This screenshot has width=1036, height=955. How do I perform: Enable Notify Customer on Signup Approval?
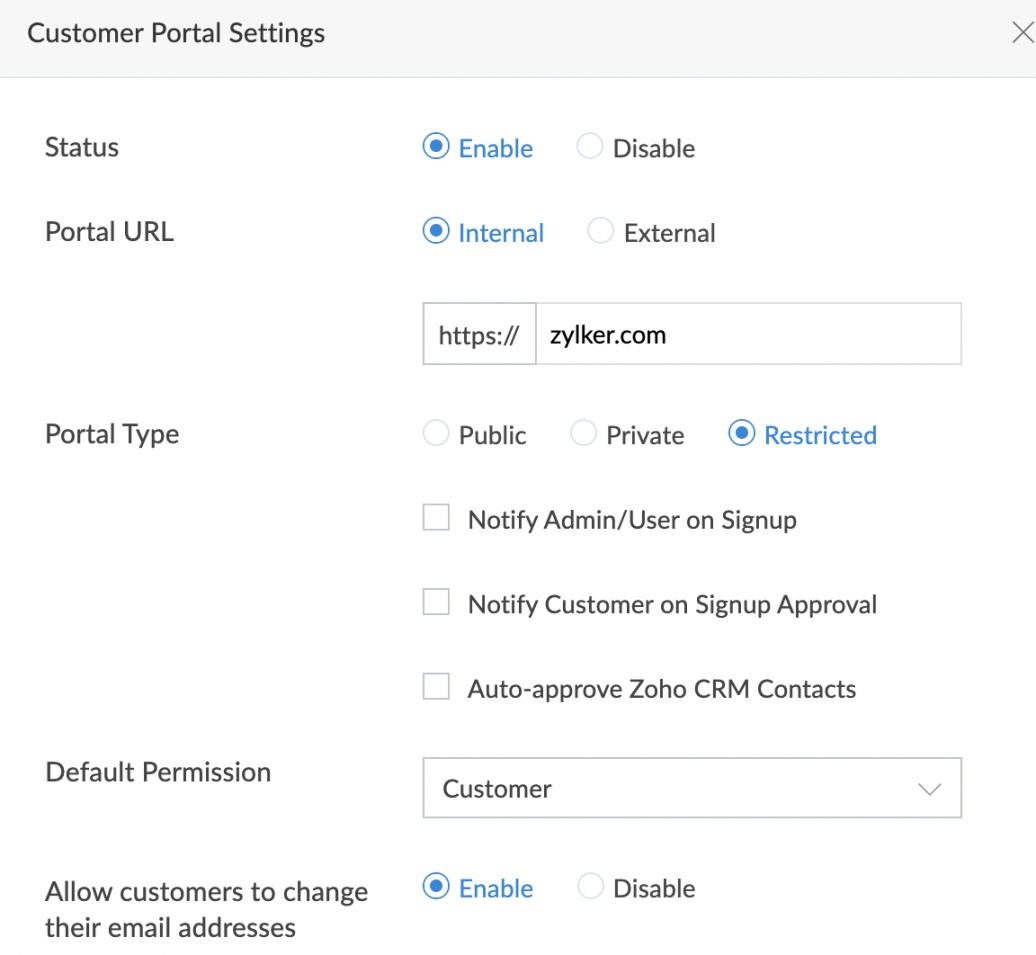pos(435,602)
